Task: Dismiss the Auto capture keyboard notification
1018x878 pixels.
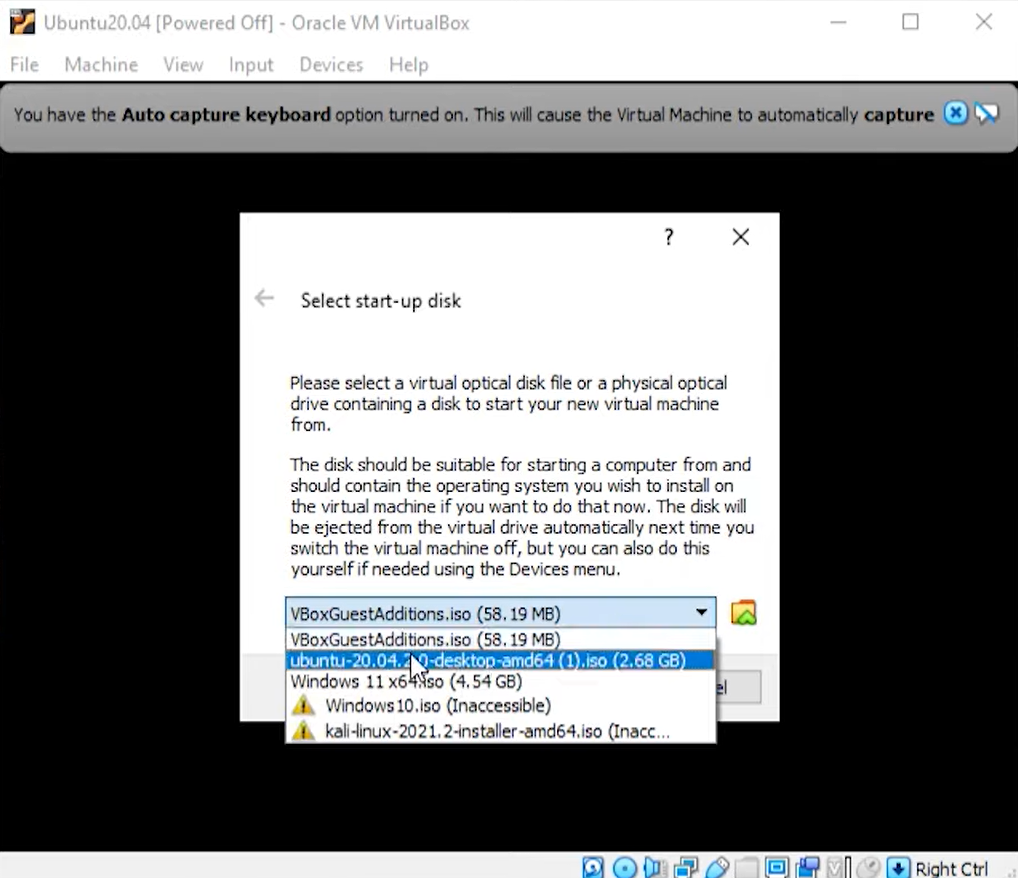Action: click(x=955, y=113)
